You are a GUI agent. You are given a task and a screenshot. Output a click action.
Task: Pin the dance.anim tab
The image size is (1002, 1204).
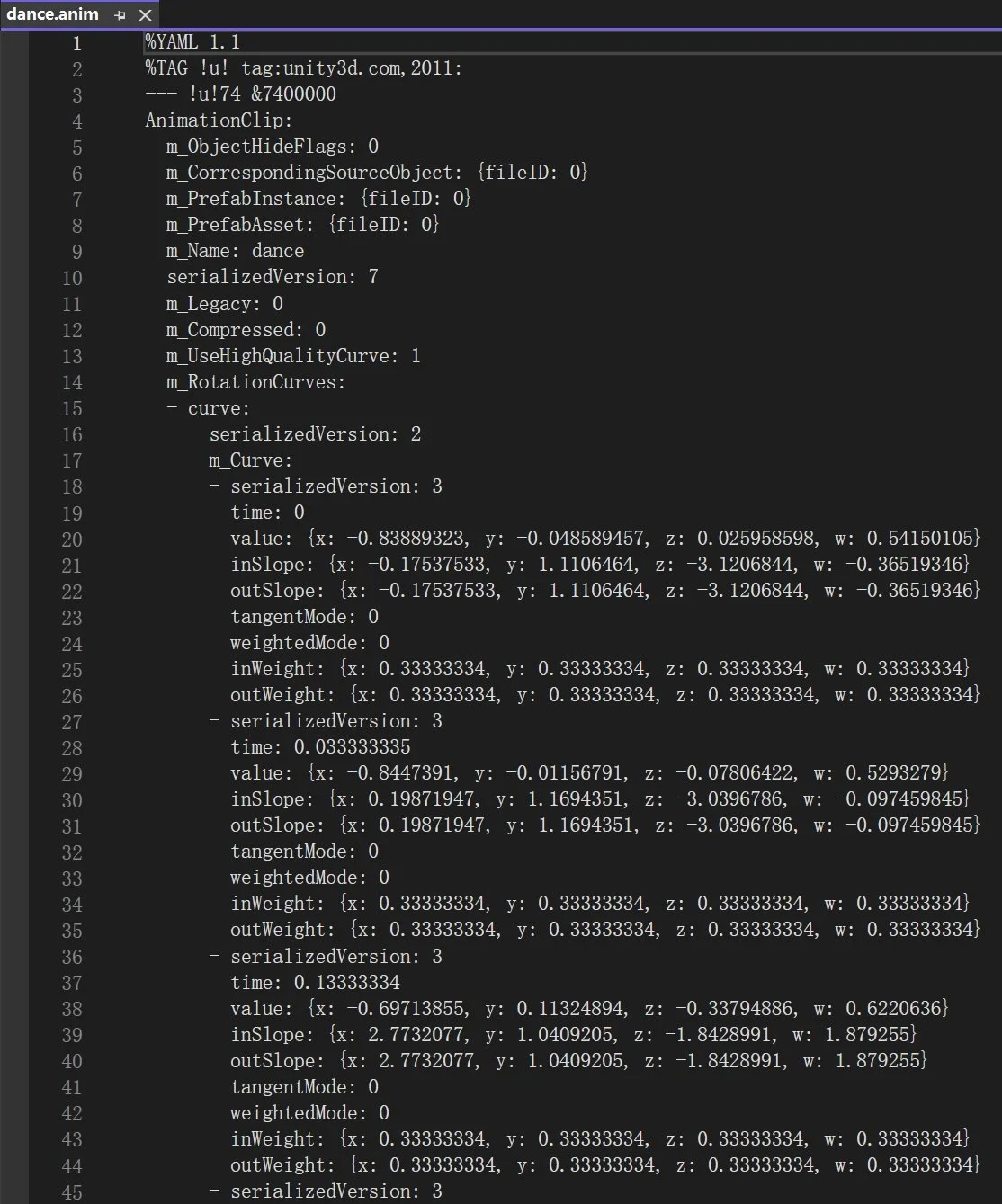click(120, 15)
